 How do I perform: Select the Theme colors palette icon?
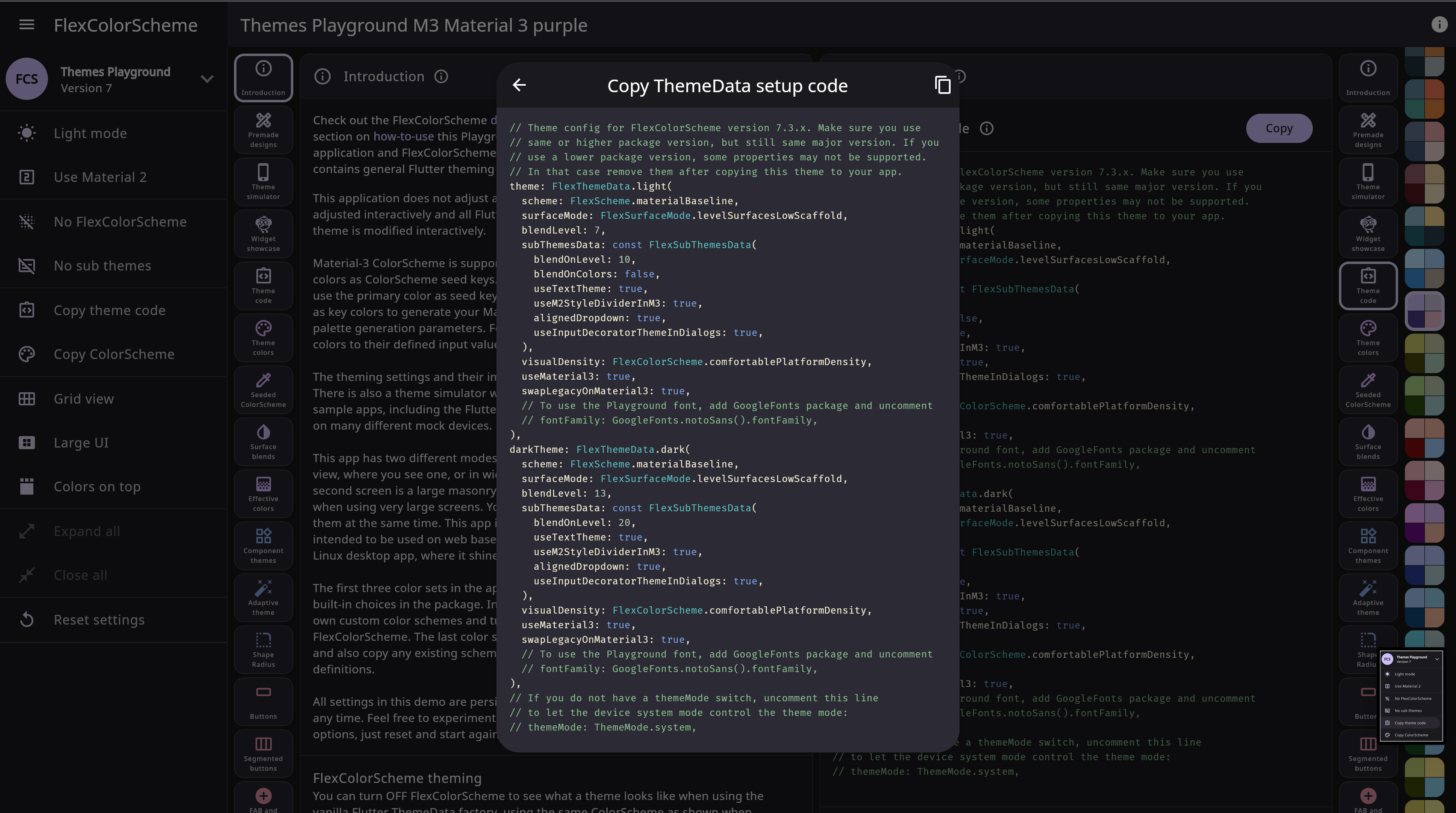click(263, 337)
